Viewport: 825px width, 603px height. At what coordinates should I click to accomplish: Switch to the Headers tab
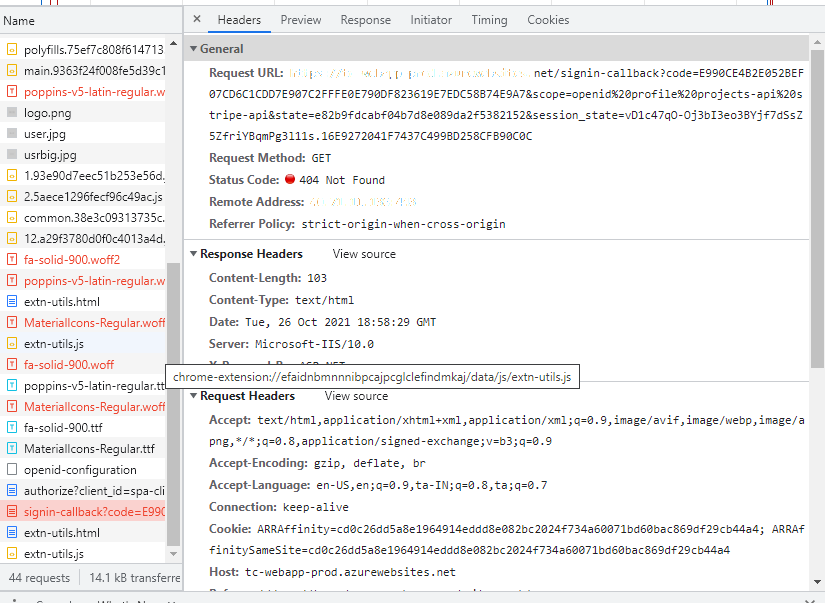pyautogui.click(x=239, y=20)
